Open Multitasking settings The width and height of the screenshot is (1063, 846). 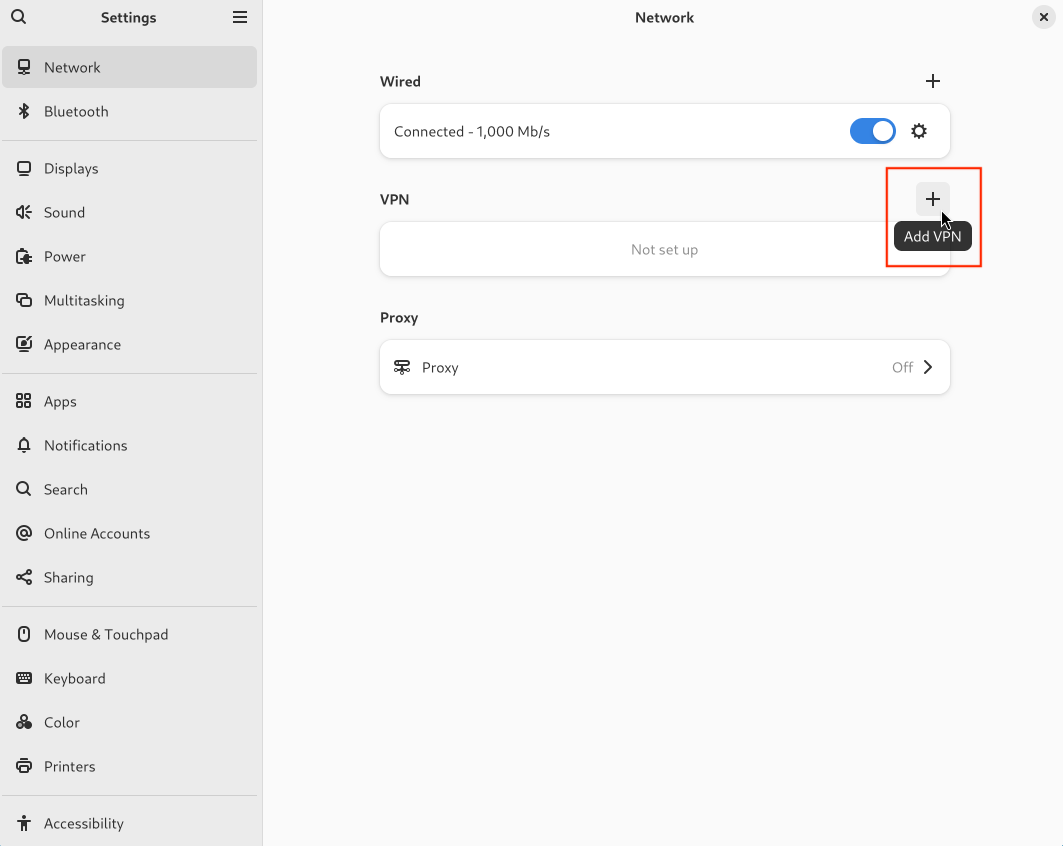(x=129, y=300)
